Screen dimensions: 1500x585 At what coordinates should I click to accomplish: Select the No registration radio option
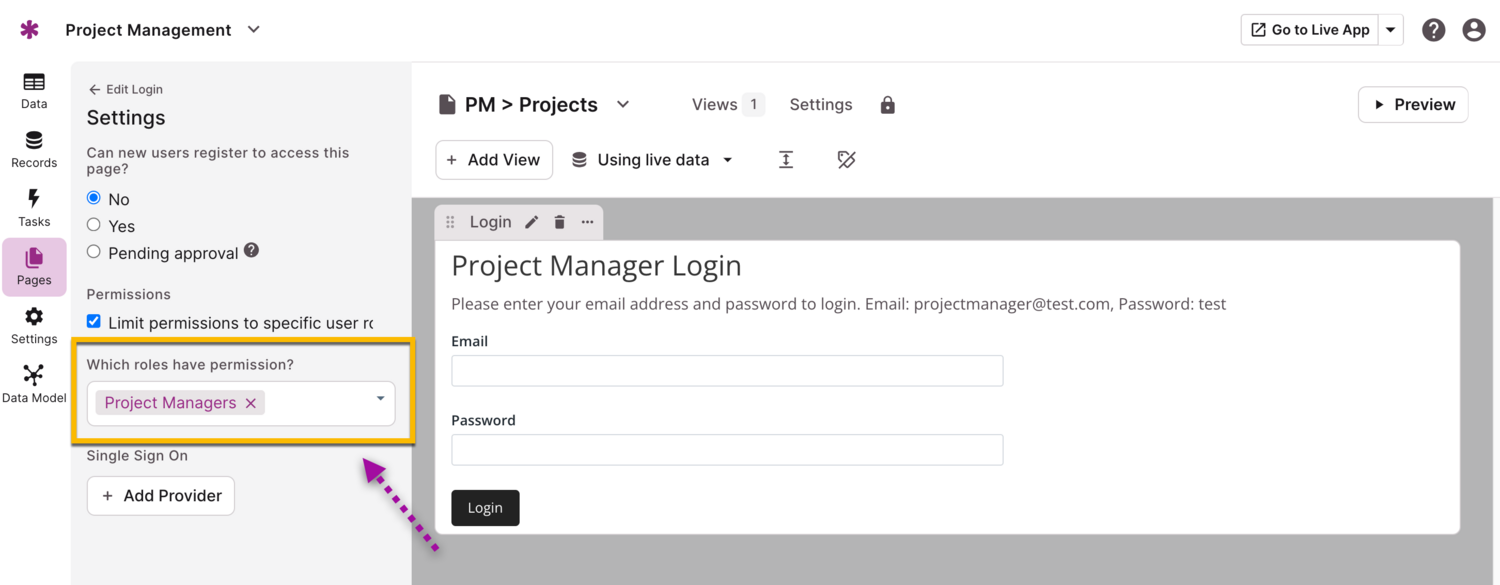[x=94, y=198]
